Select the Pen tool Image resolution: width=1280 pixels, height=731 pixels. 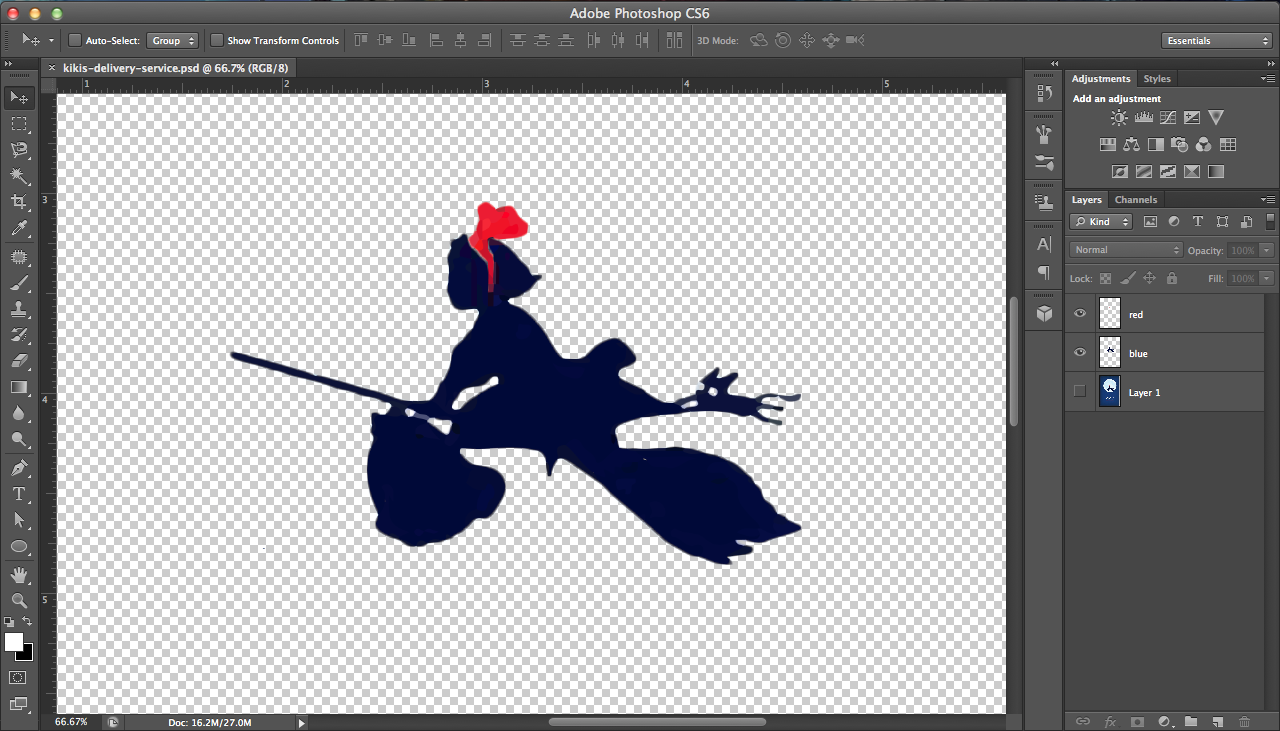click(19, 468)
